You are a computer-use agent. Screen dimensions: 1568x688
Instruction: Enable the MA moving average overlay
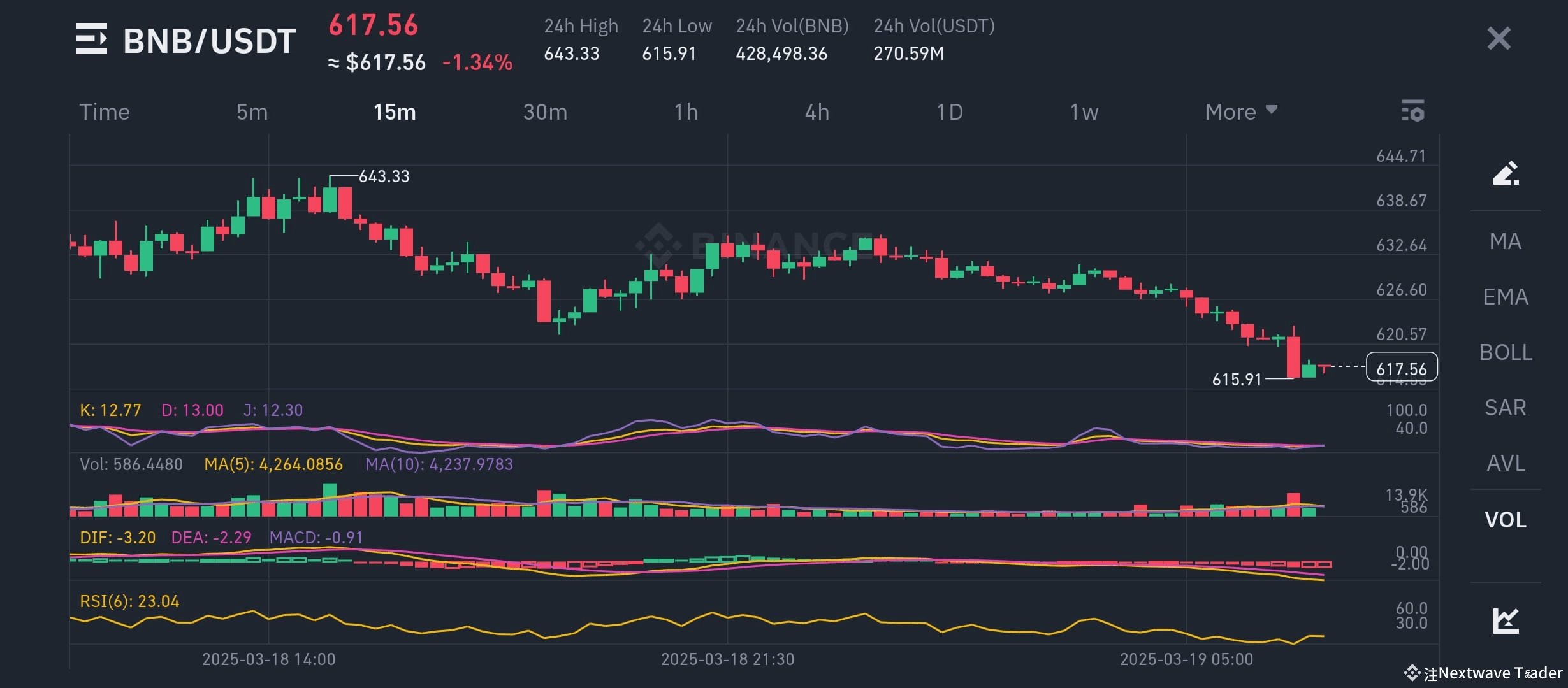point(1504,241)
